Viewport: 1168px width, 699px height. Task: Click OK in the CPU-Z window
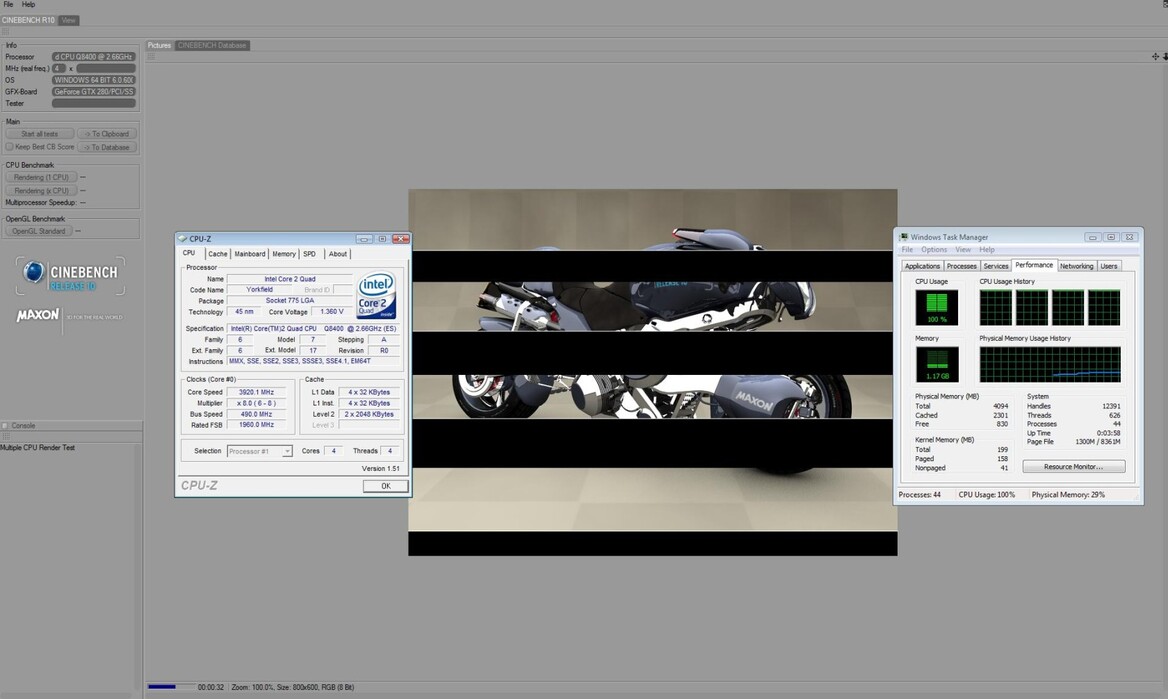385,486
